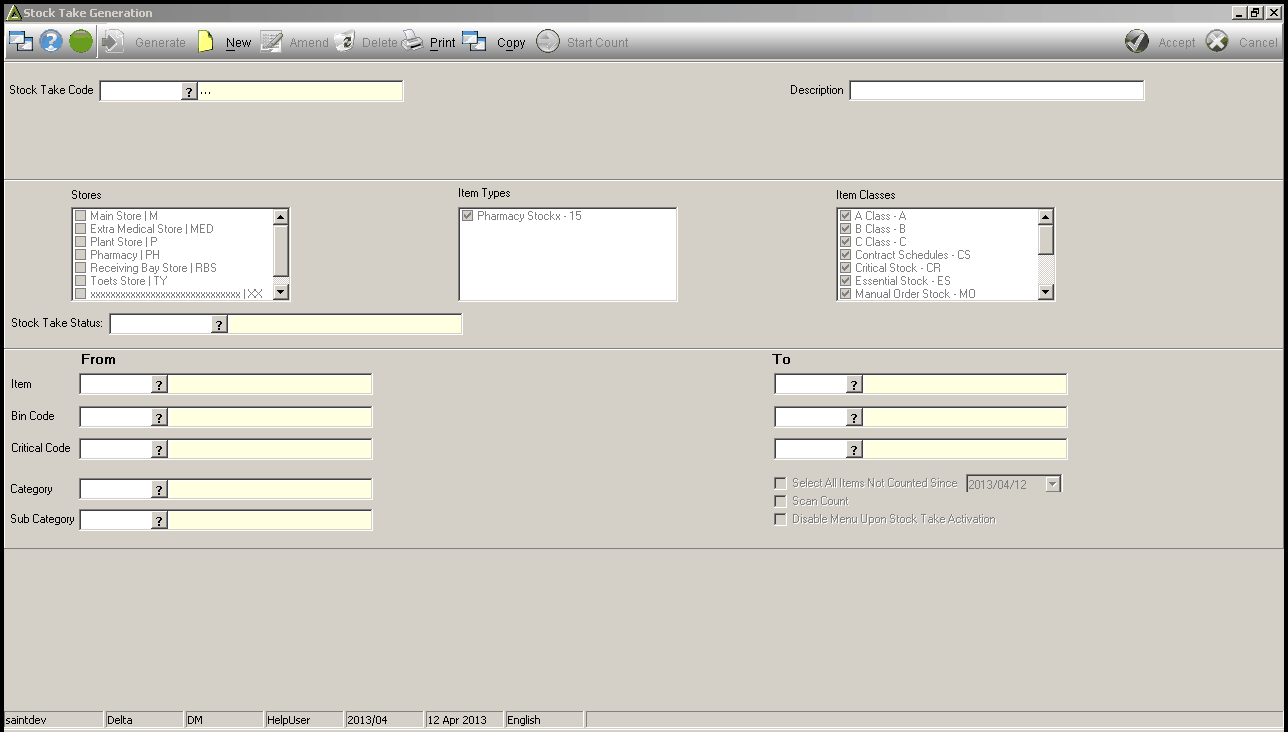Click the green circle toolbar icon

[81, 42]
